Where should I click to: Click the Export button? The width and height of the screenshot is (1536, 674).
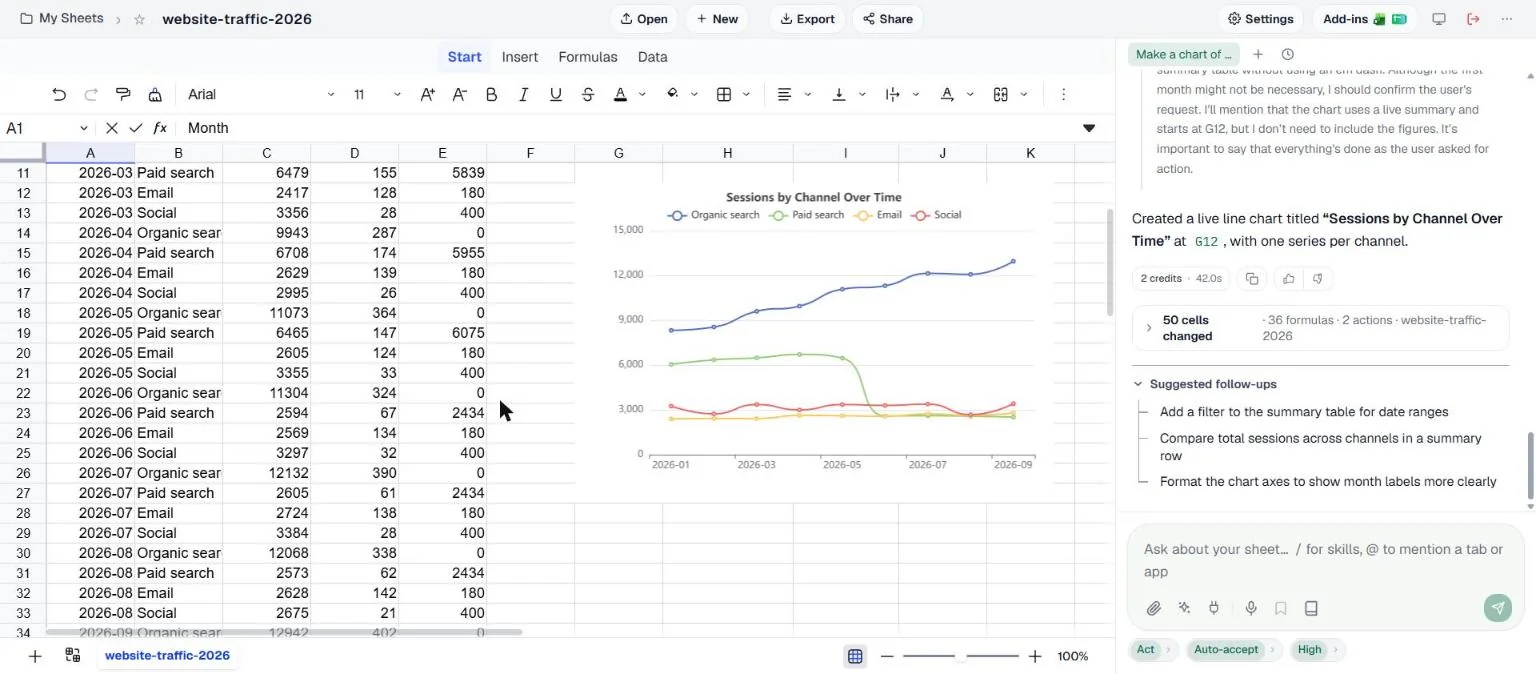(807, 19)
